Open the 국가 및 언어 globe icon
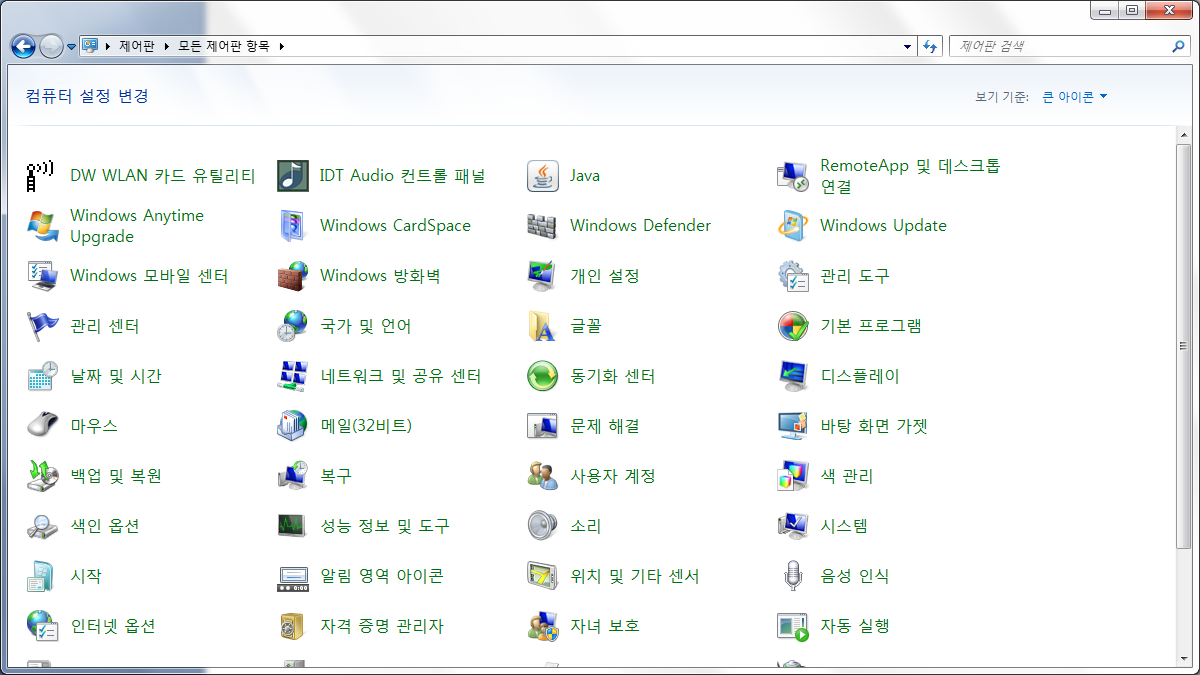 [x=293, y=326]
